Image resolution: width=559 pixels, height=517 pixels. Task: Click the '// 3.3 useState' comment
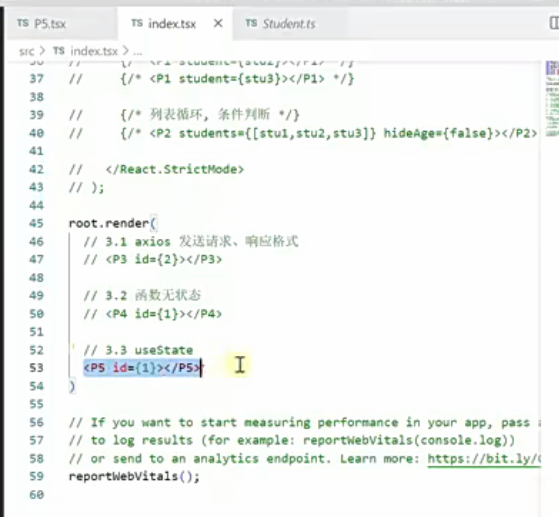point(138,350)
